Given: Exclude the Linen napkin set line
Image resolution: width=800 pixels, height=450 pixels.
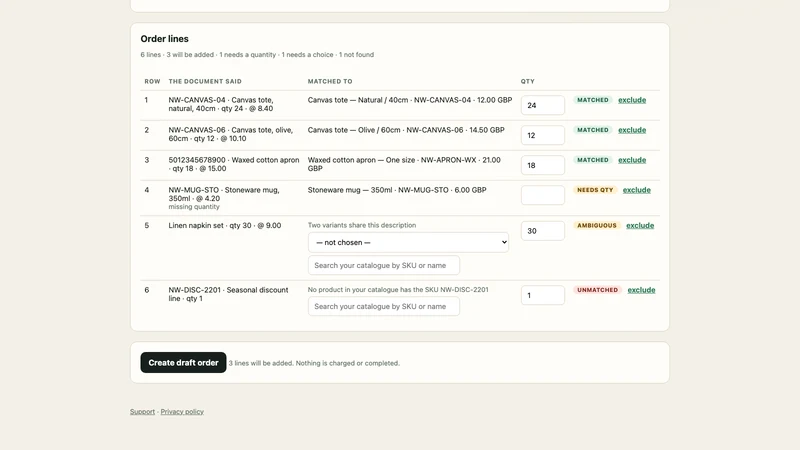Looking at the screenshot, I should tap(640, 226).
